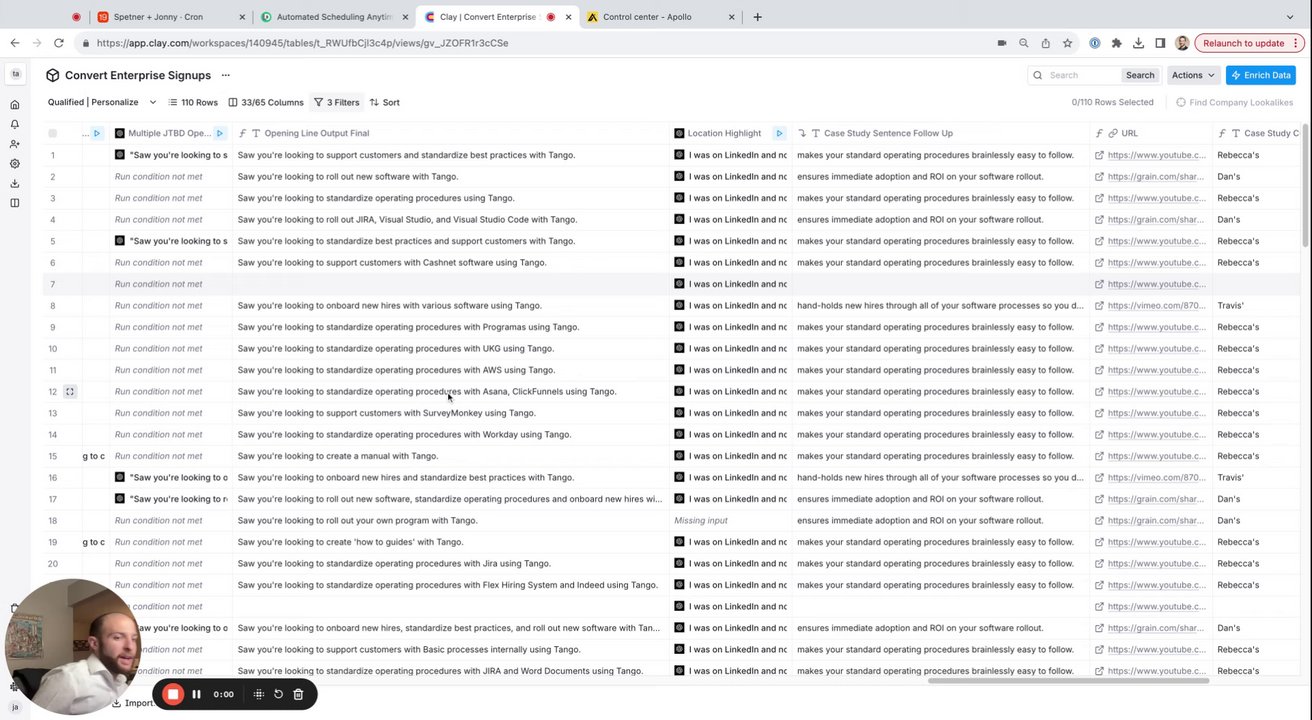Viewport: 1312px width, 720px height.
Task: Run the Location Highlight column play icon
Action: 779,133
